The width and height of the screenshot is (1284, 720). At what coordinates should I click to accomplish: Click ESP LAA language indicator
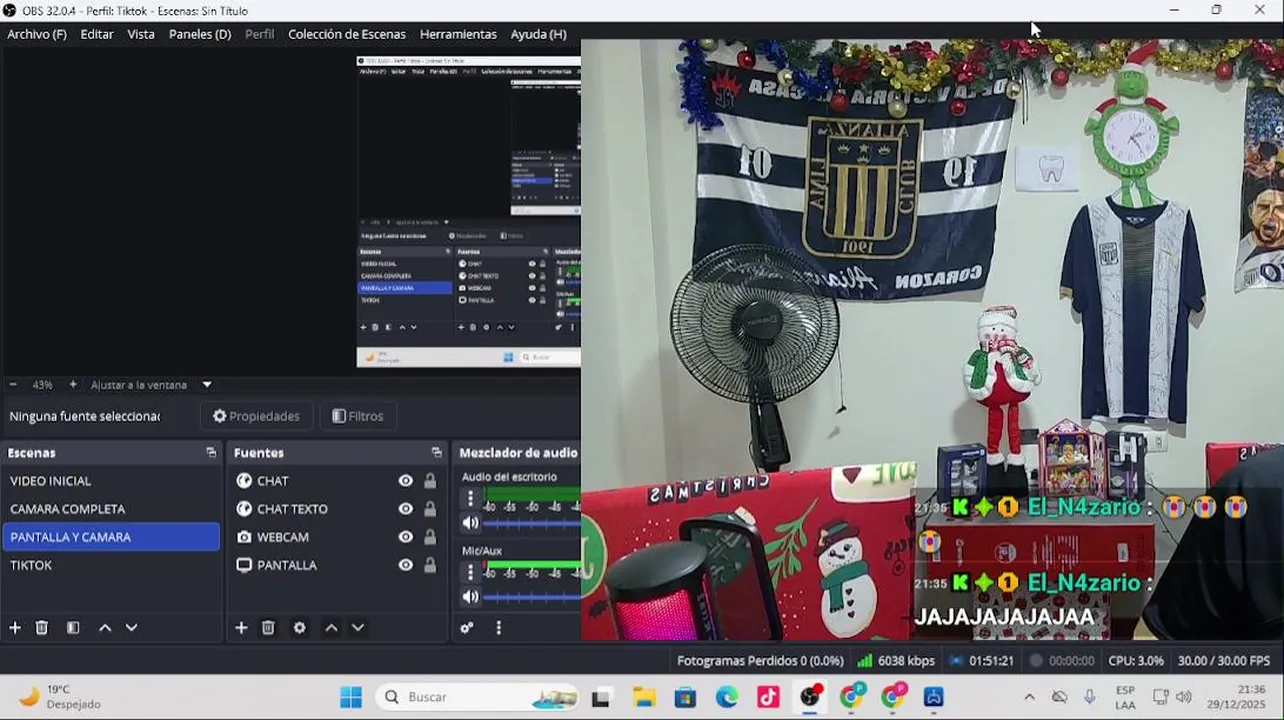pos(1125,697)
